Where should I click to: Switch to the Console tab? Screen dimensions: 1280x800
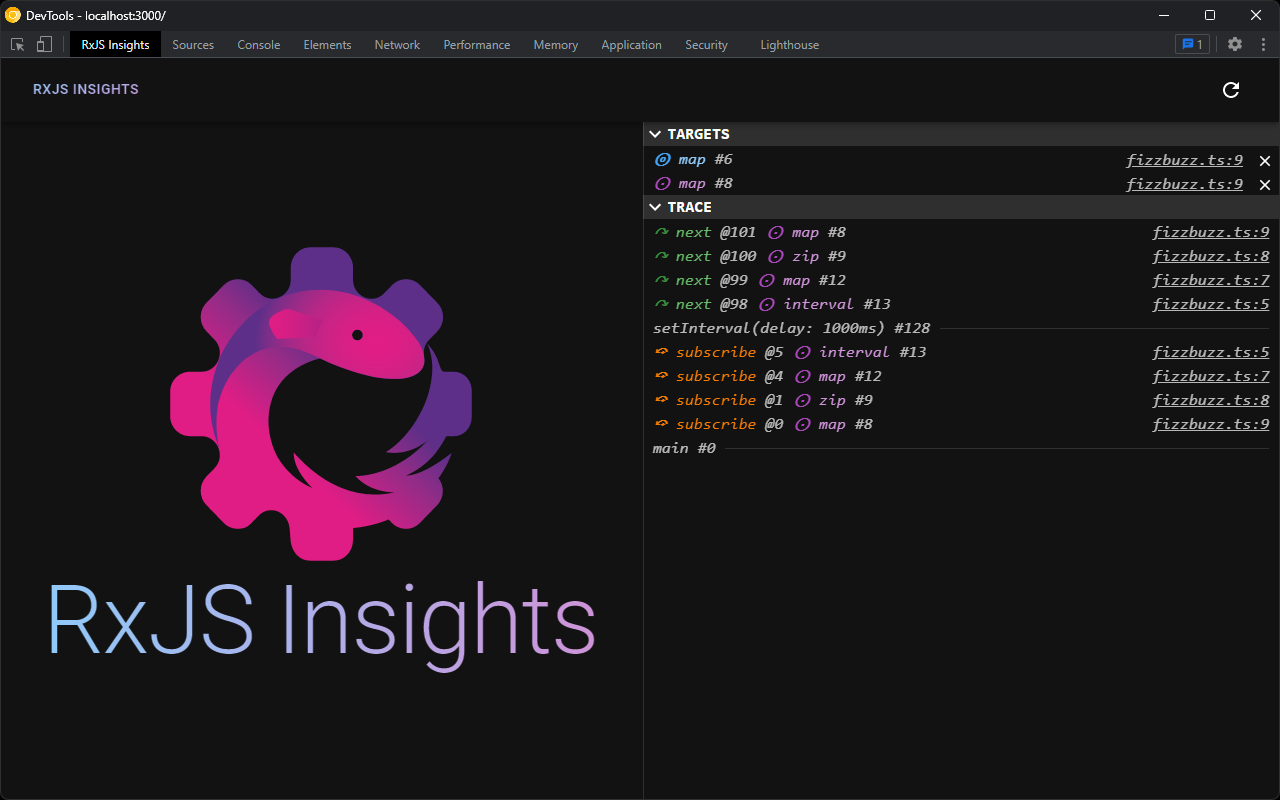click(259, 45)
